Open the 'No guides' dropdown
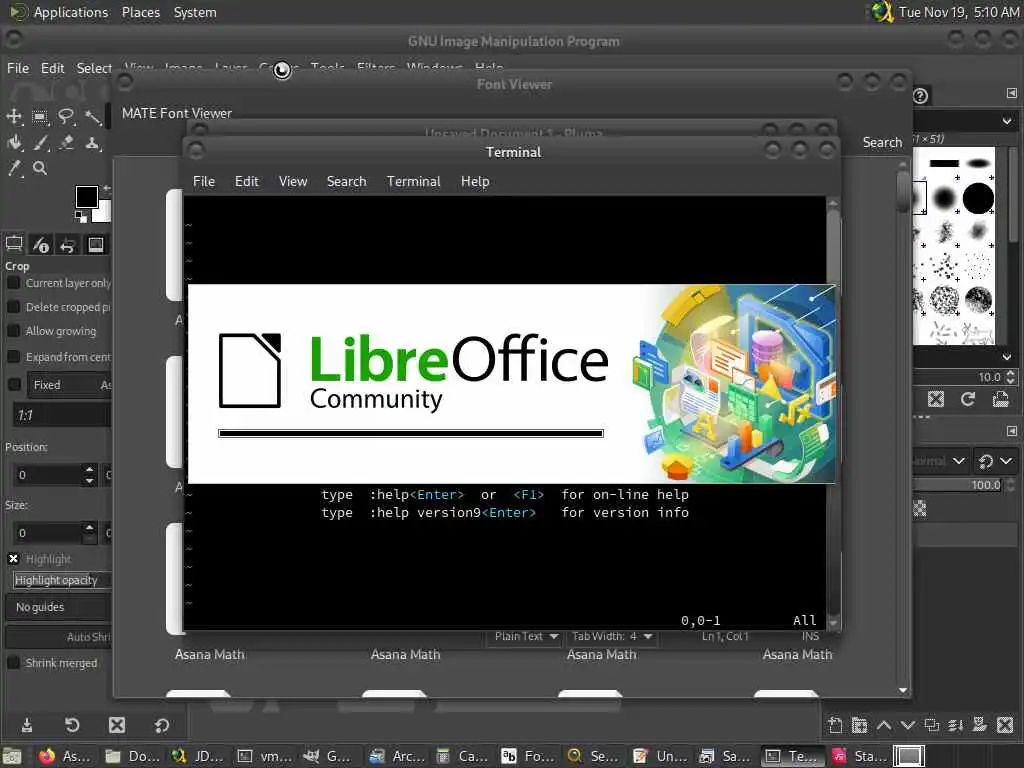The width and height of the screenshot is (1024, 768). (x=59, y=607)
